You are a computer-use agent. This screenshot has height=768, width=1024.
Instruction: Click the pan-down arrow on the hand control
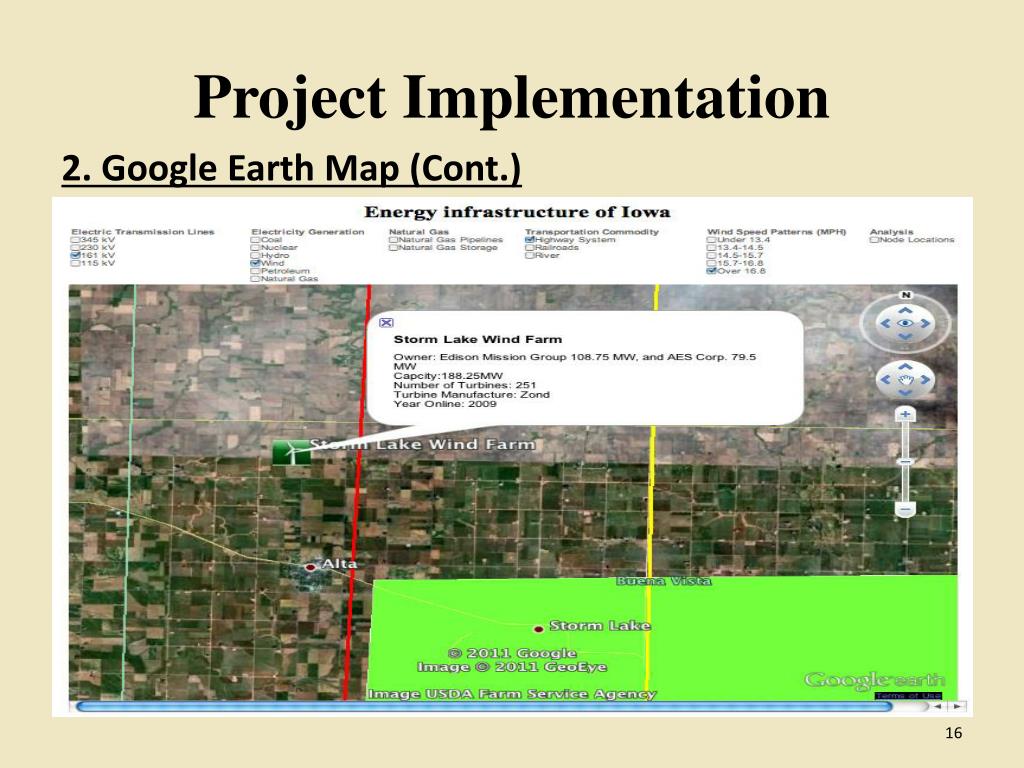[x=905, y=392]
